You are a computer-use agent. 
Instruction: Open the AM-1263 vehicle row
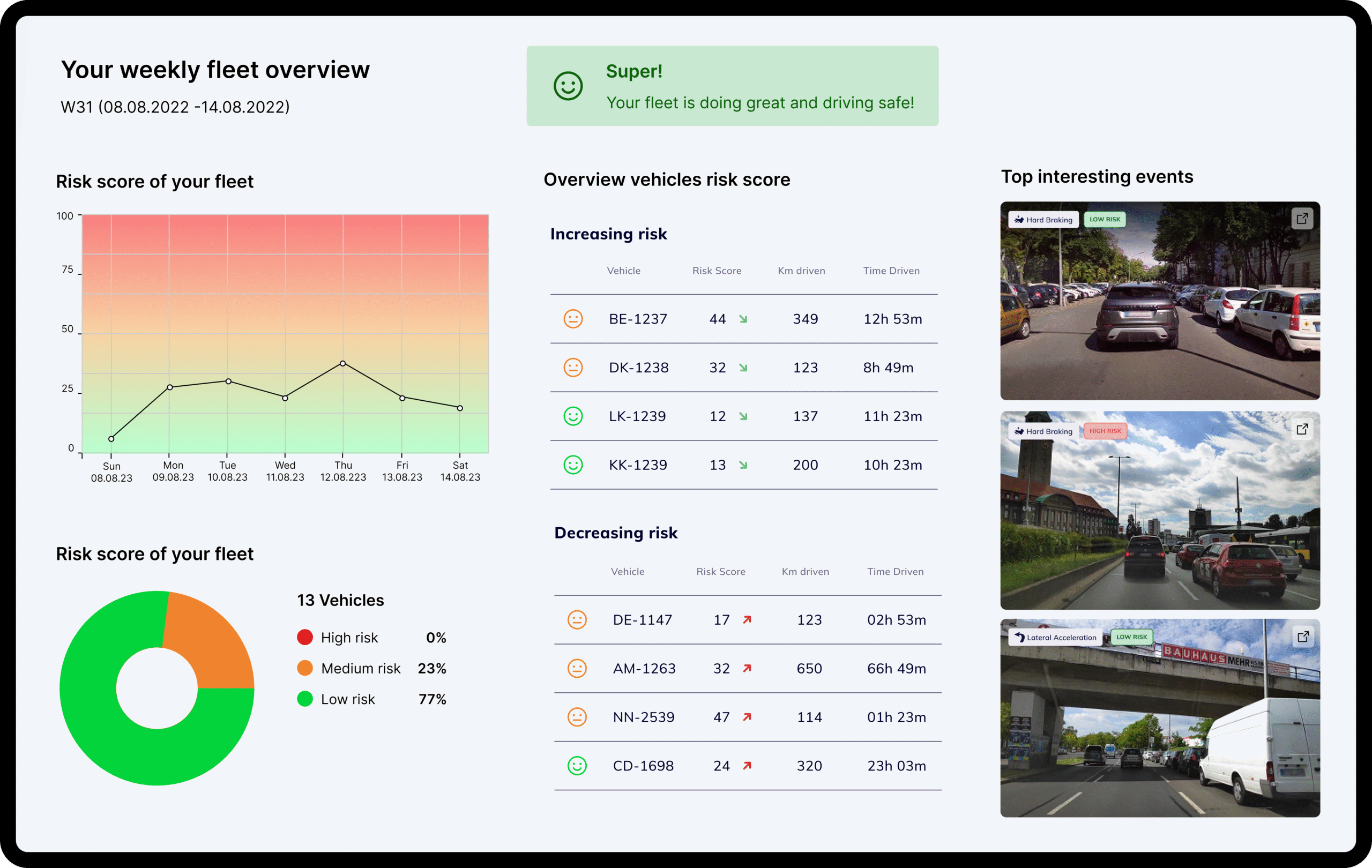pos(644,669)
